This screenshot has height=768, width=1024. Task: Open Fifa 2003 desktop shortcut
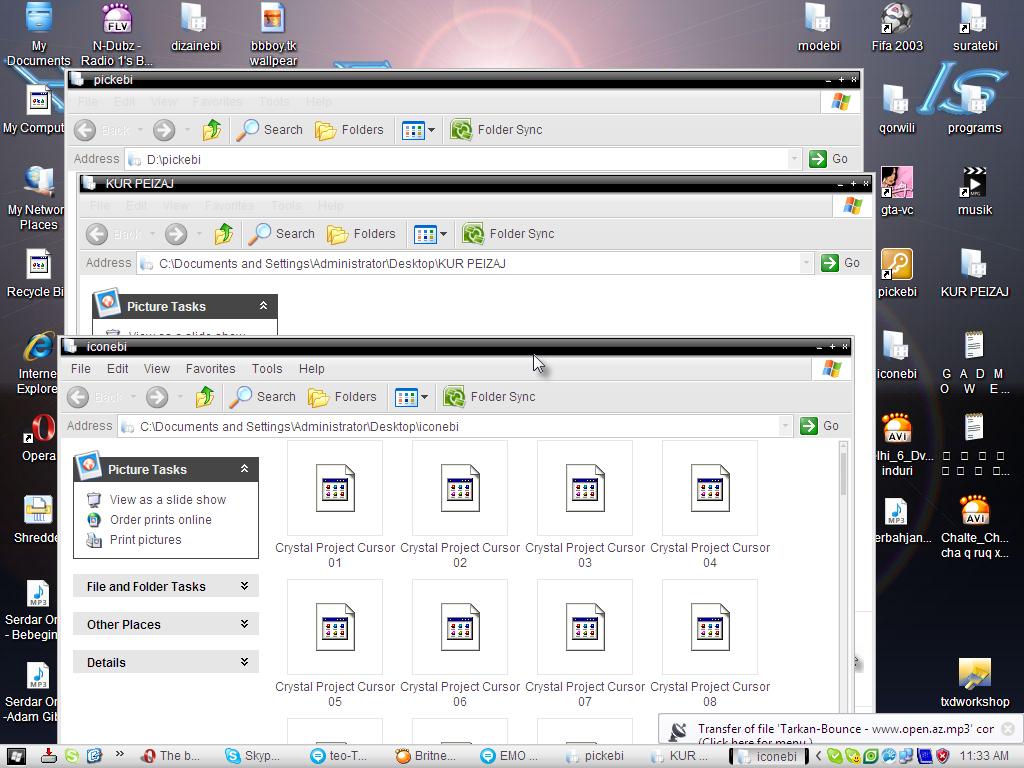(897, 27)
